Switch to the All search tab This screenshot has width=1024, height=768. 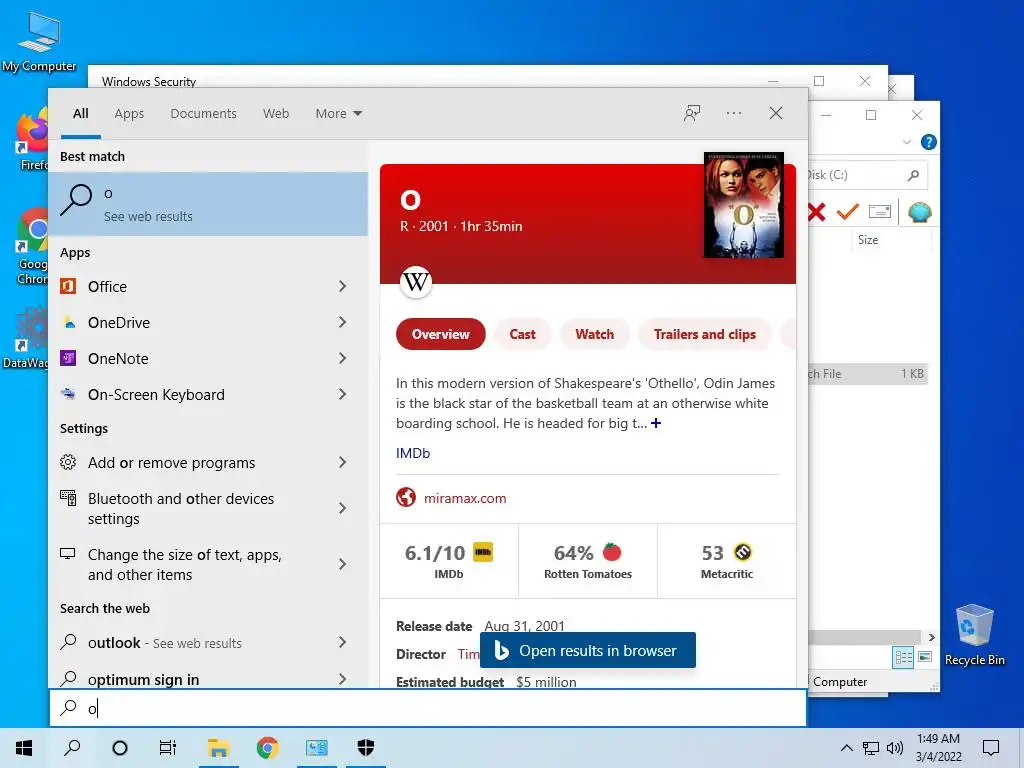tap(81, 114)
